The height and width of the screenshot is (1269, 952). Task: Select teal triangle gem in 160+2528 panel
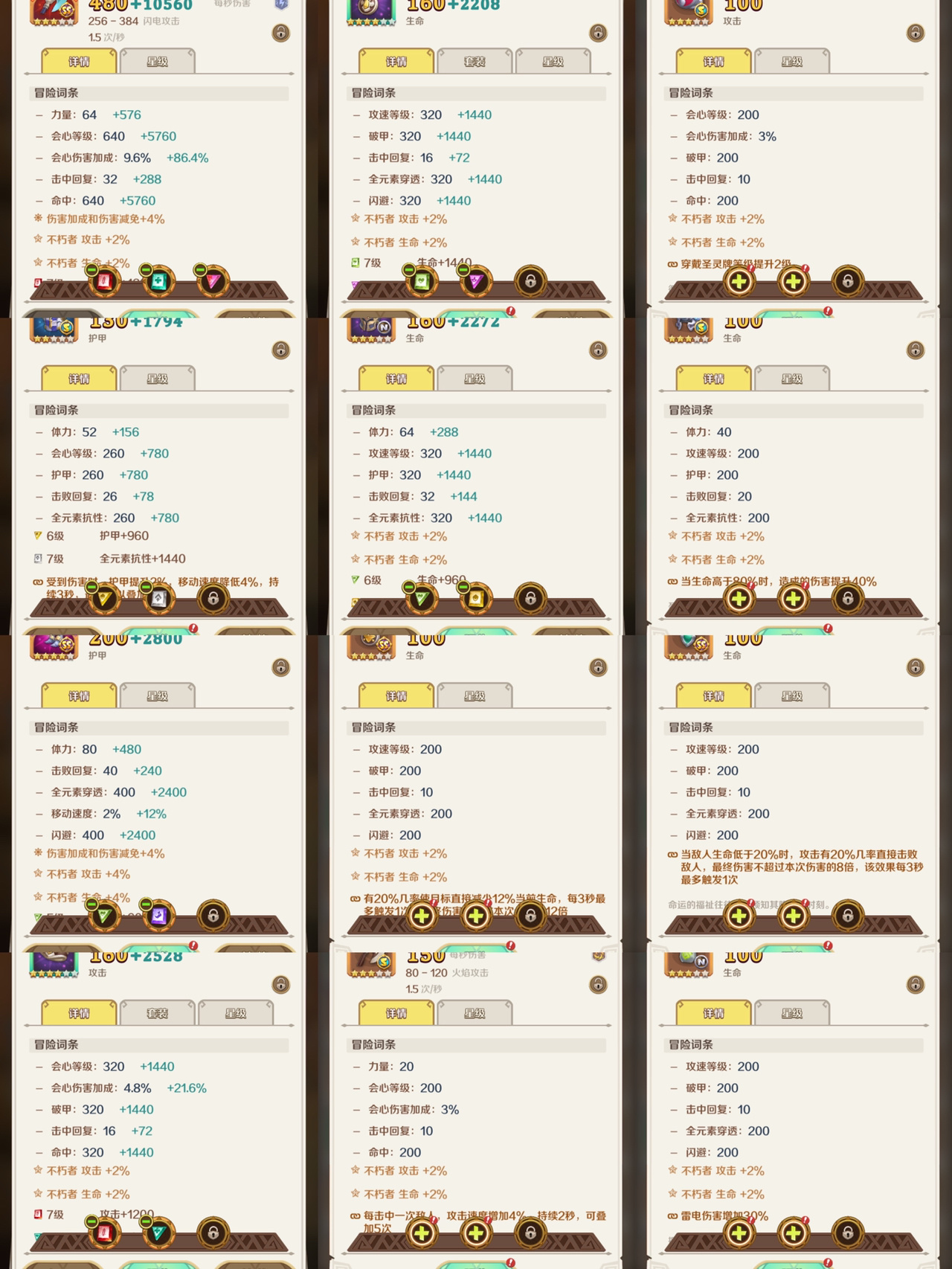click(x=158, y=1233)
